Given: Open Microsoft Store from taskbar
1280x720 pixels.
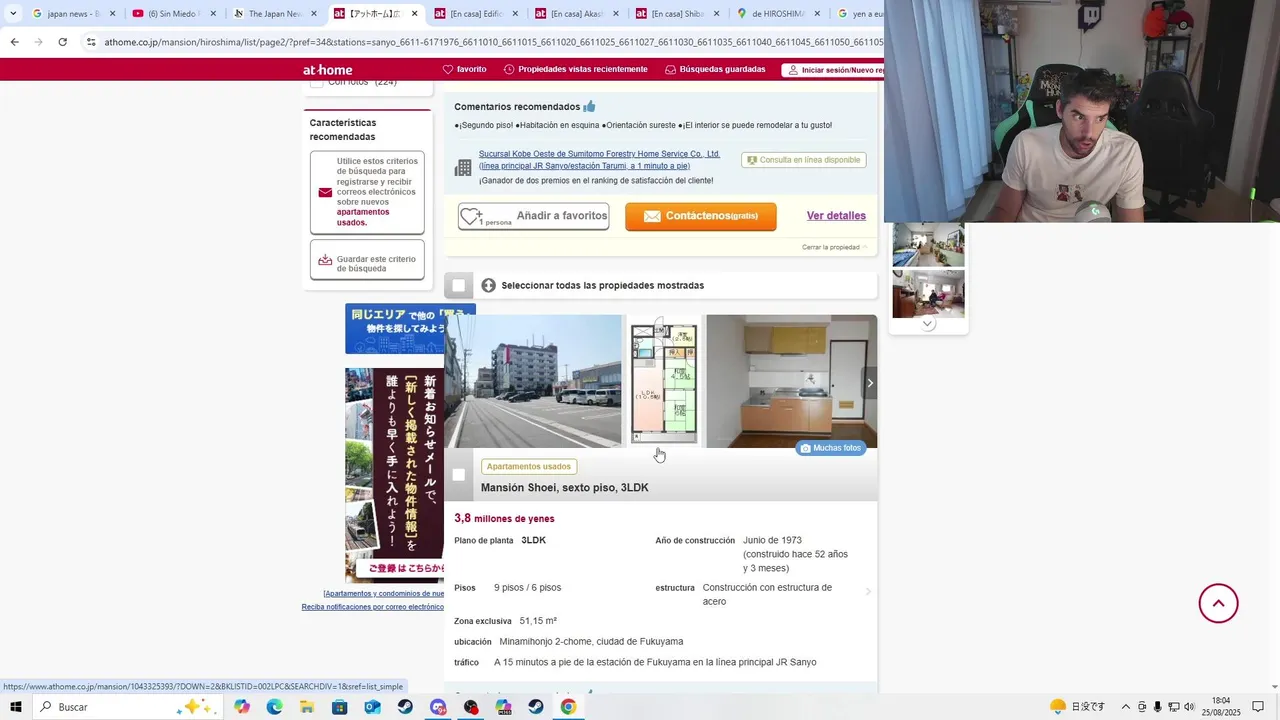Looking at the screenshot, I should pyautogui.click(x=340, y=707).
